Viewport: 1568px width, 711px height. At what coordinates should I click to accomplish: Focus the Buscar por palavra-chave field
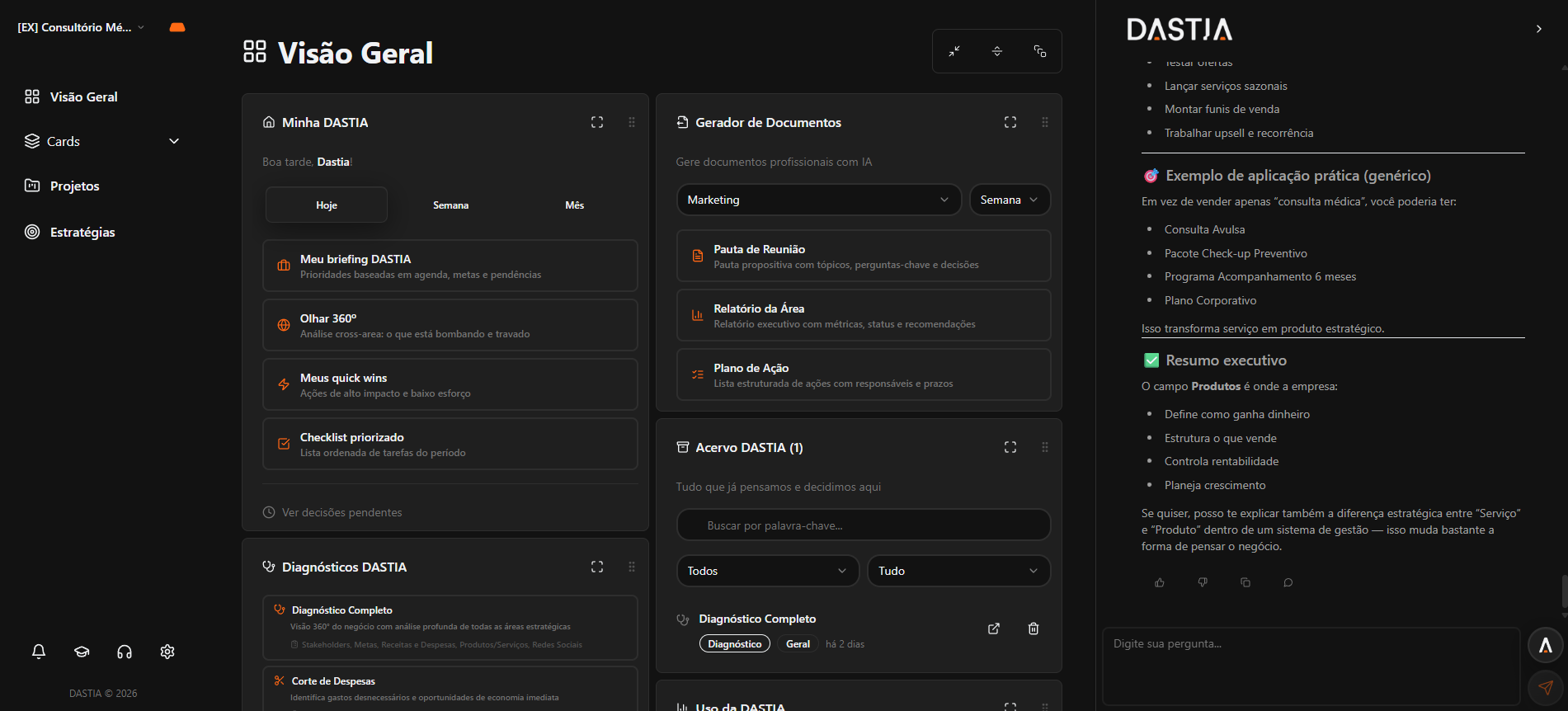864,525
